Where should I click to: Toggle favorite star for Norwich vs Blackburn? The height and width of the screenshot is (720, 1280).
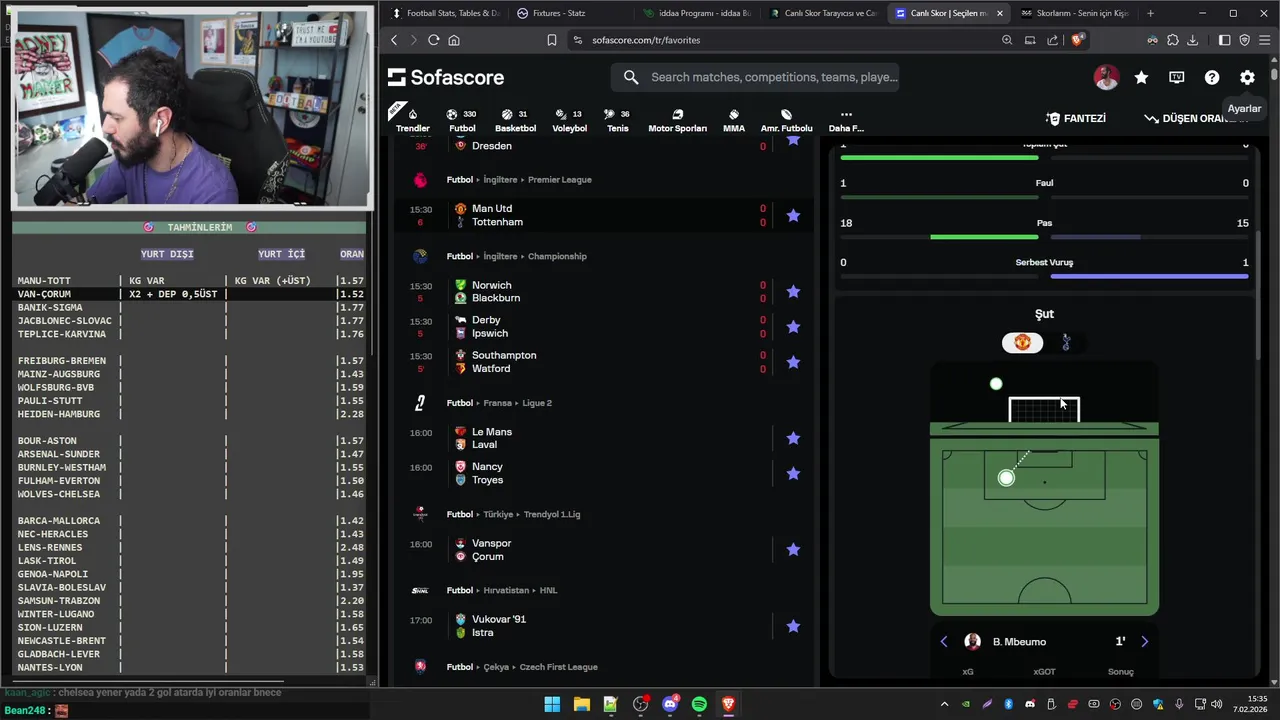793,291
